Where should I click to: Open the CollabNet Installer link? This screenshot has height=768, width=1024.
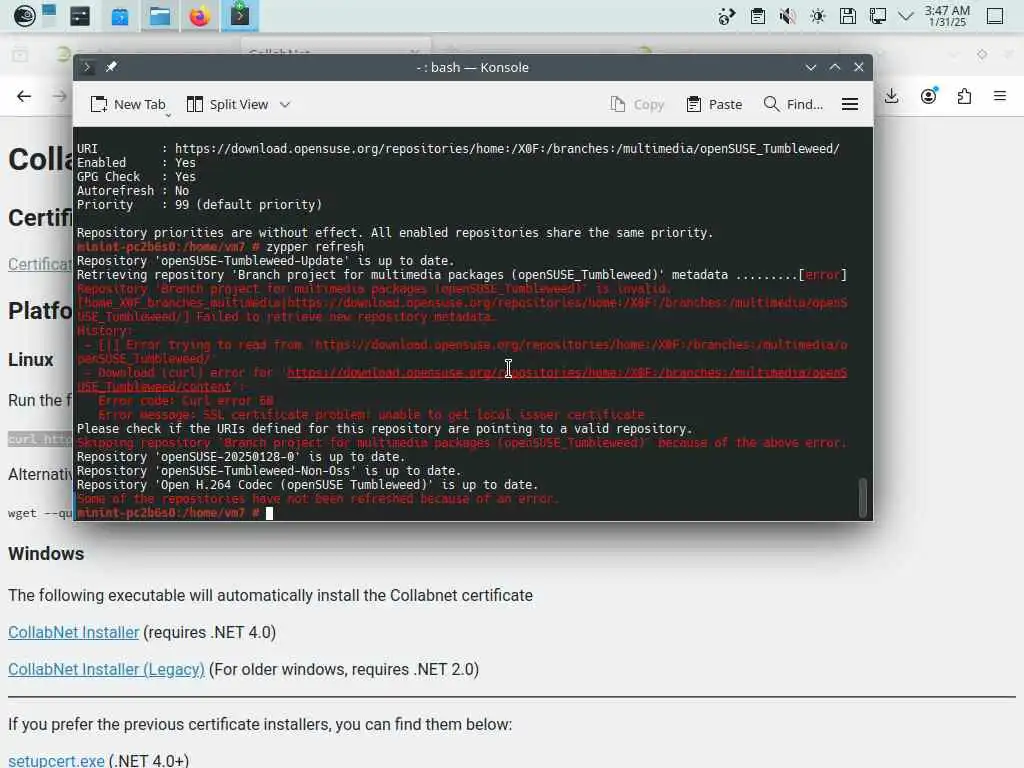click(x=74, y=632)
